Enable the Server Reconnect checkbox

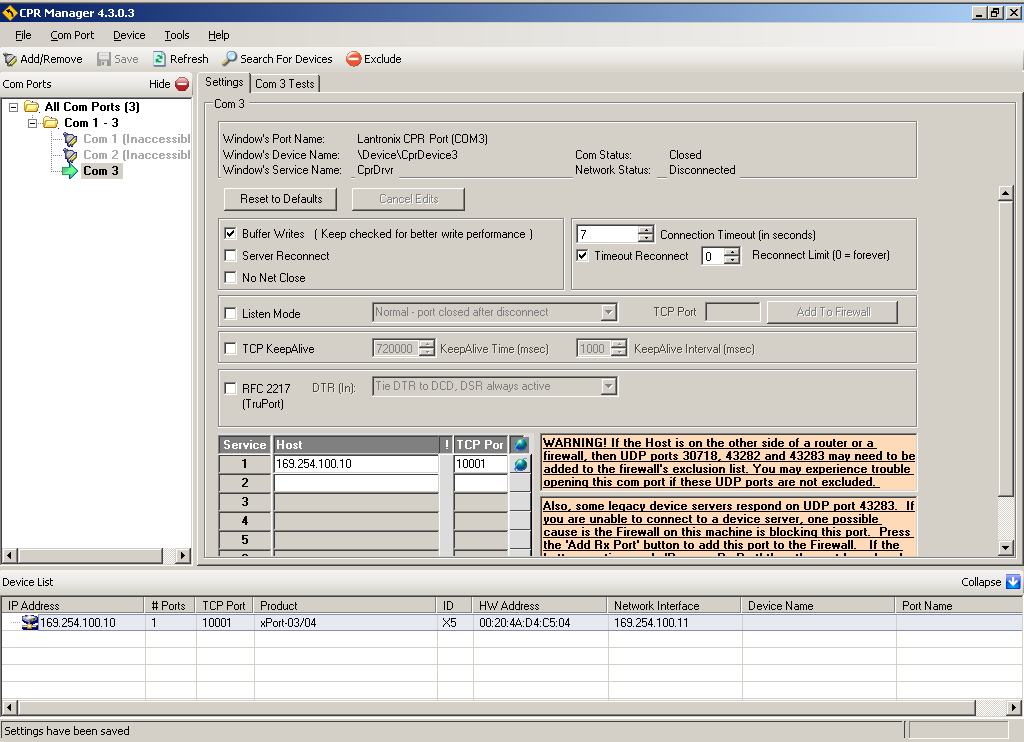(x=230, y=256)
